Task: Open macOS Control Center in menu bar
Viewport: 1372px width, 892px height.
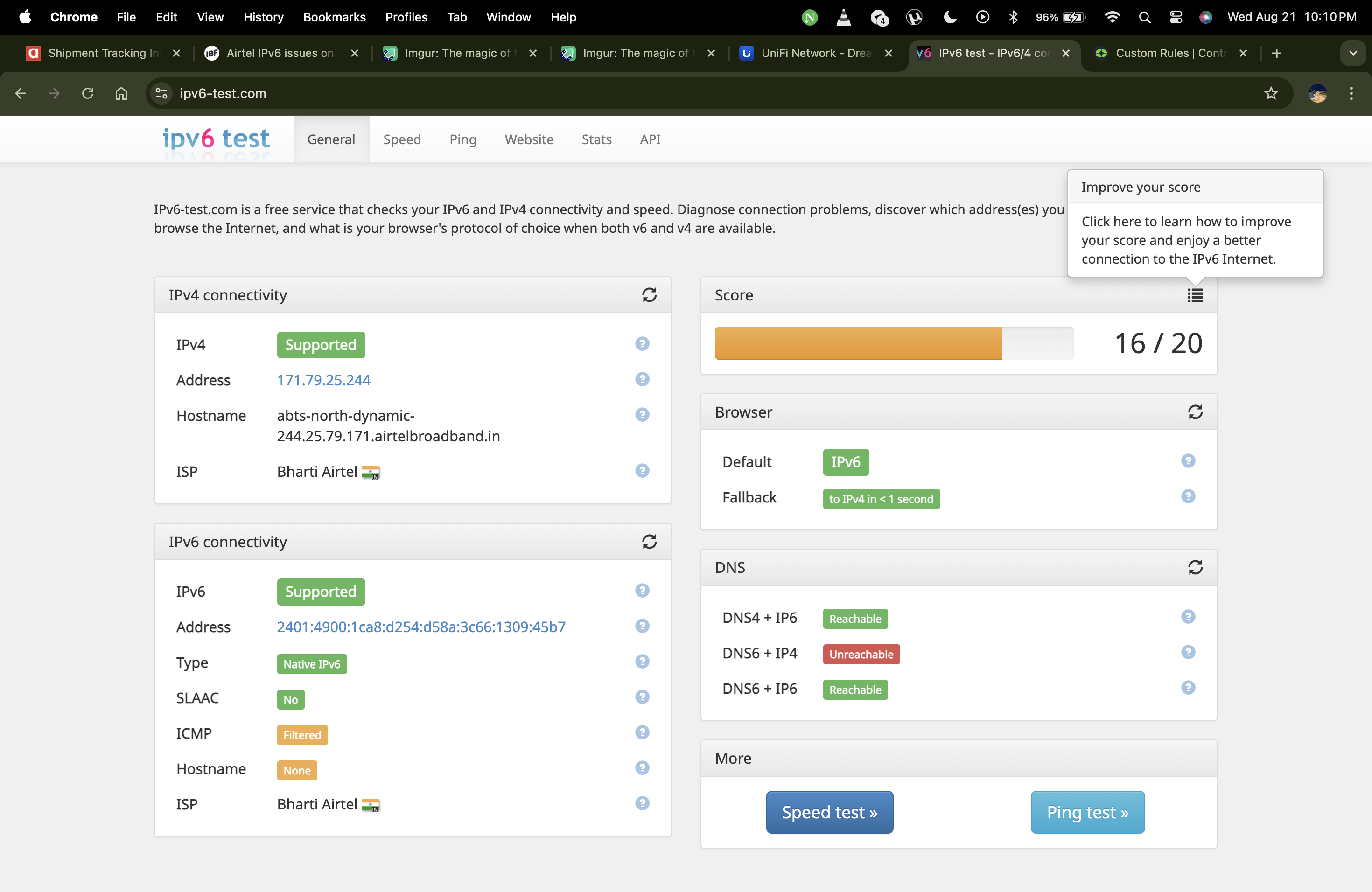Action: [1176, 17]
